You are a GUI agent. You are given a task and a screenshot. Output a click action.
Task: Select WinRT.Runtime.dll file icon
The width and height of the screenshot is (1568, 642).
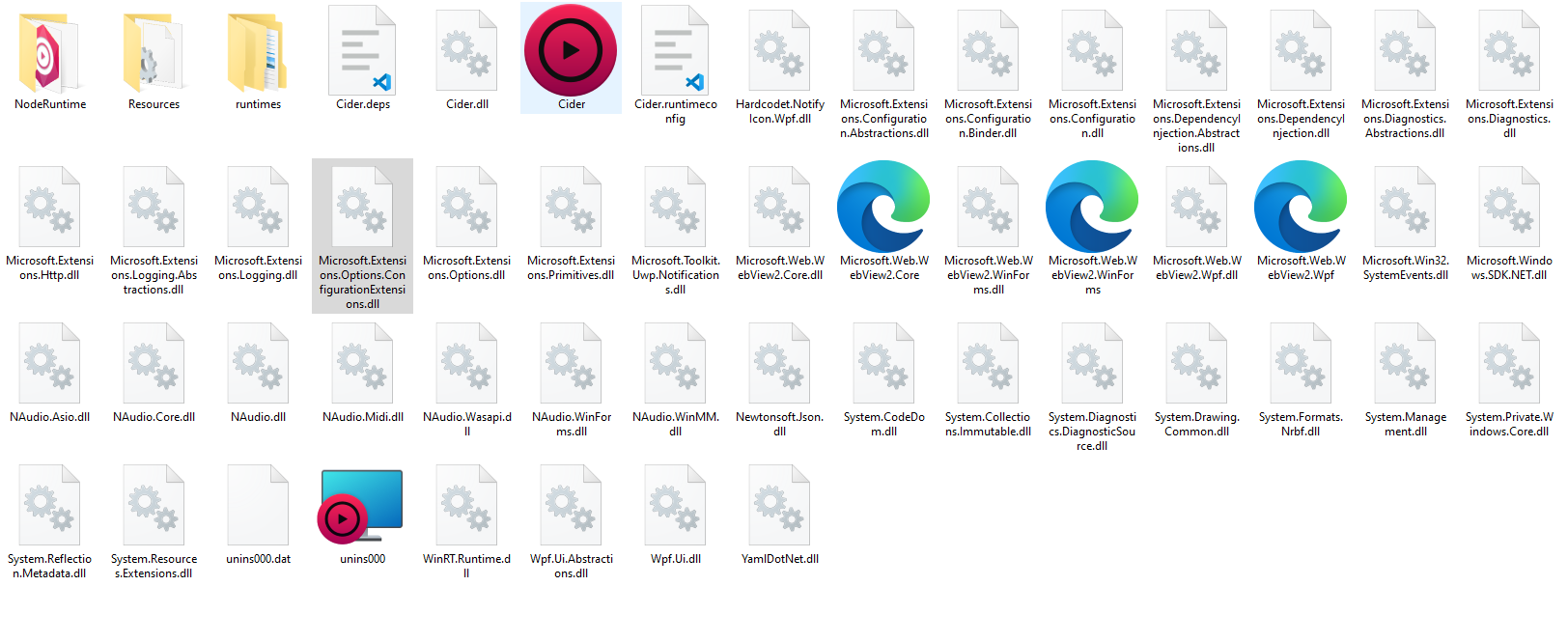pos(466,505)
